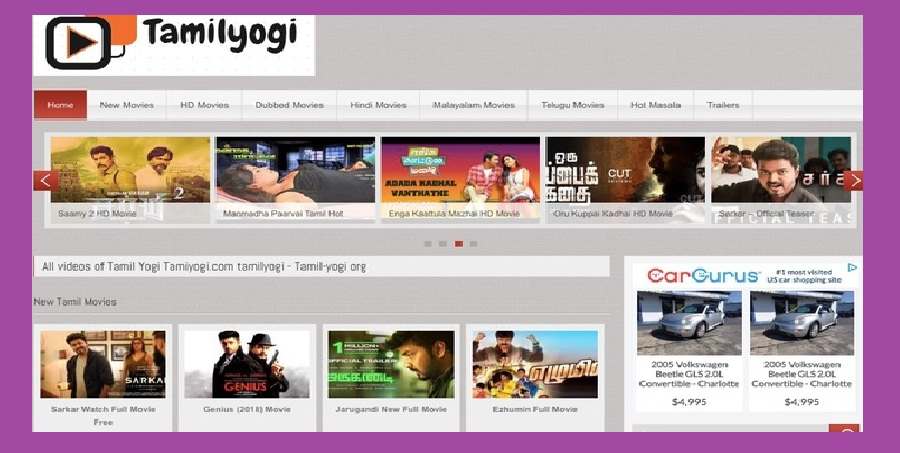This screenshot has width=900, height=453.
Task: Click the CarGurus ad logo
Action: pyautogui.click(x=703, y=276)
